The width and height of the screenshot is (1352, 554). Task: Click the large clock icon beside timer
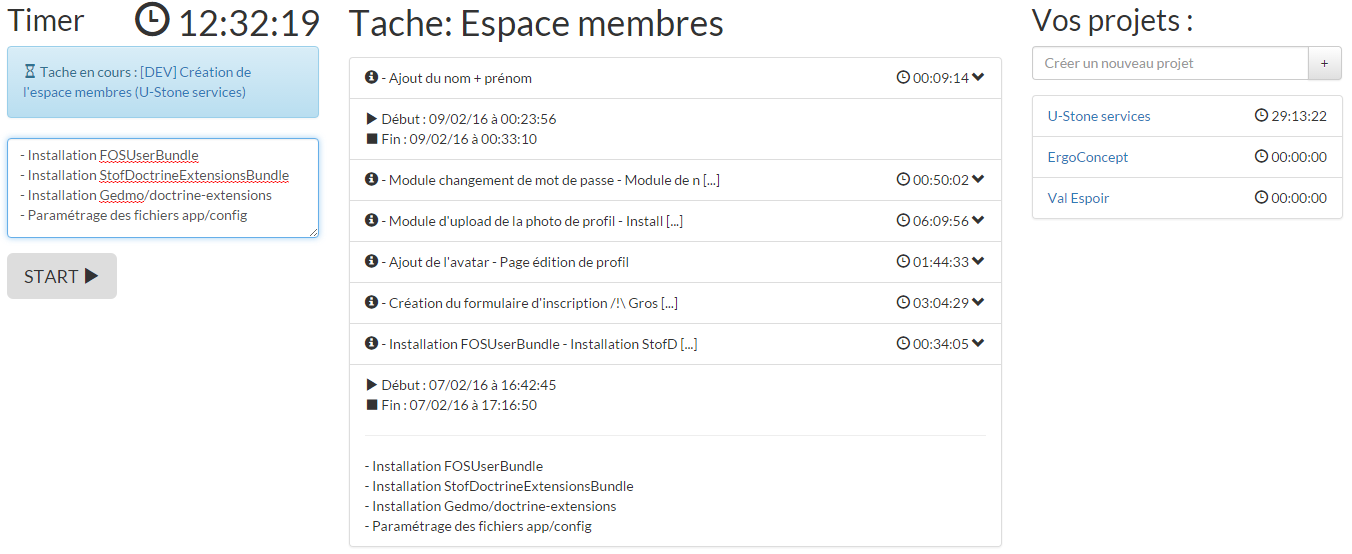[x=153, y=21]
